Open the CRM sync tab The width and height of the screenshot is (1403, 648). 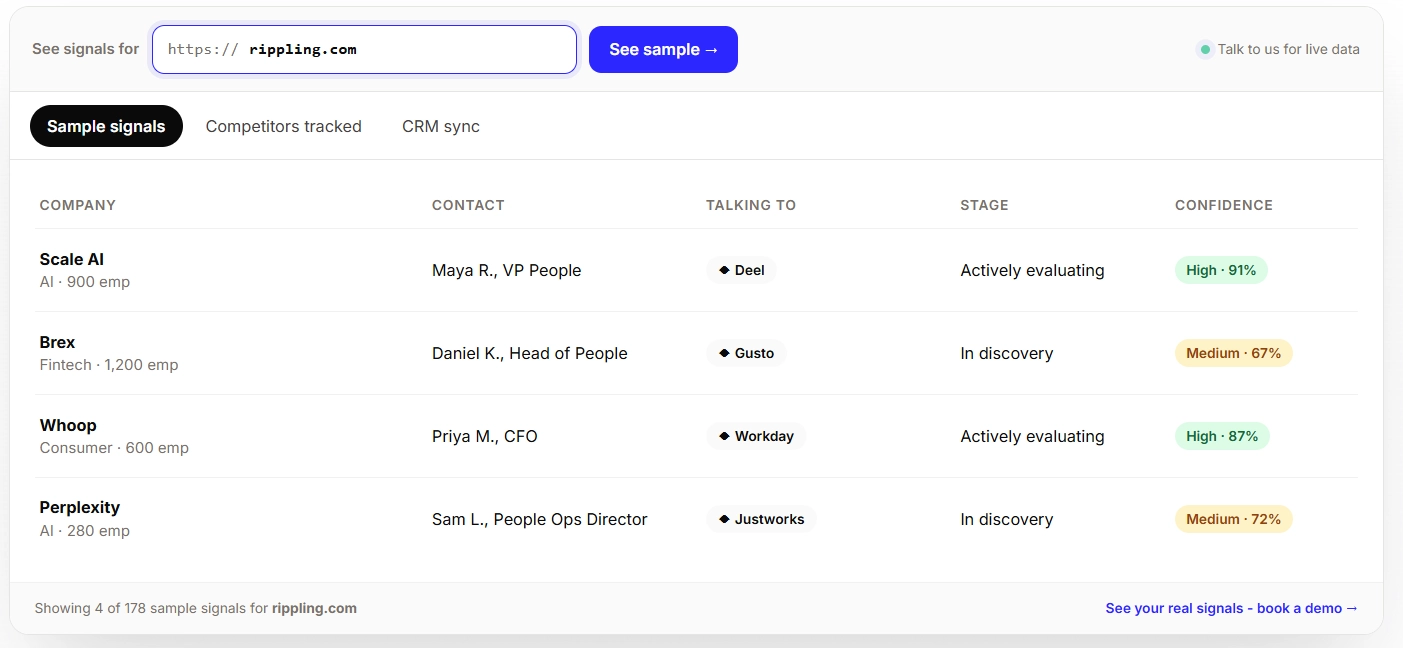(x=441, y=126)
